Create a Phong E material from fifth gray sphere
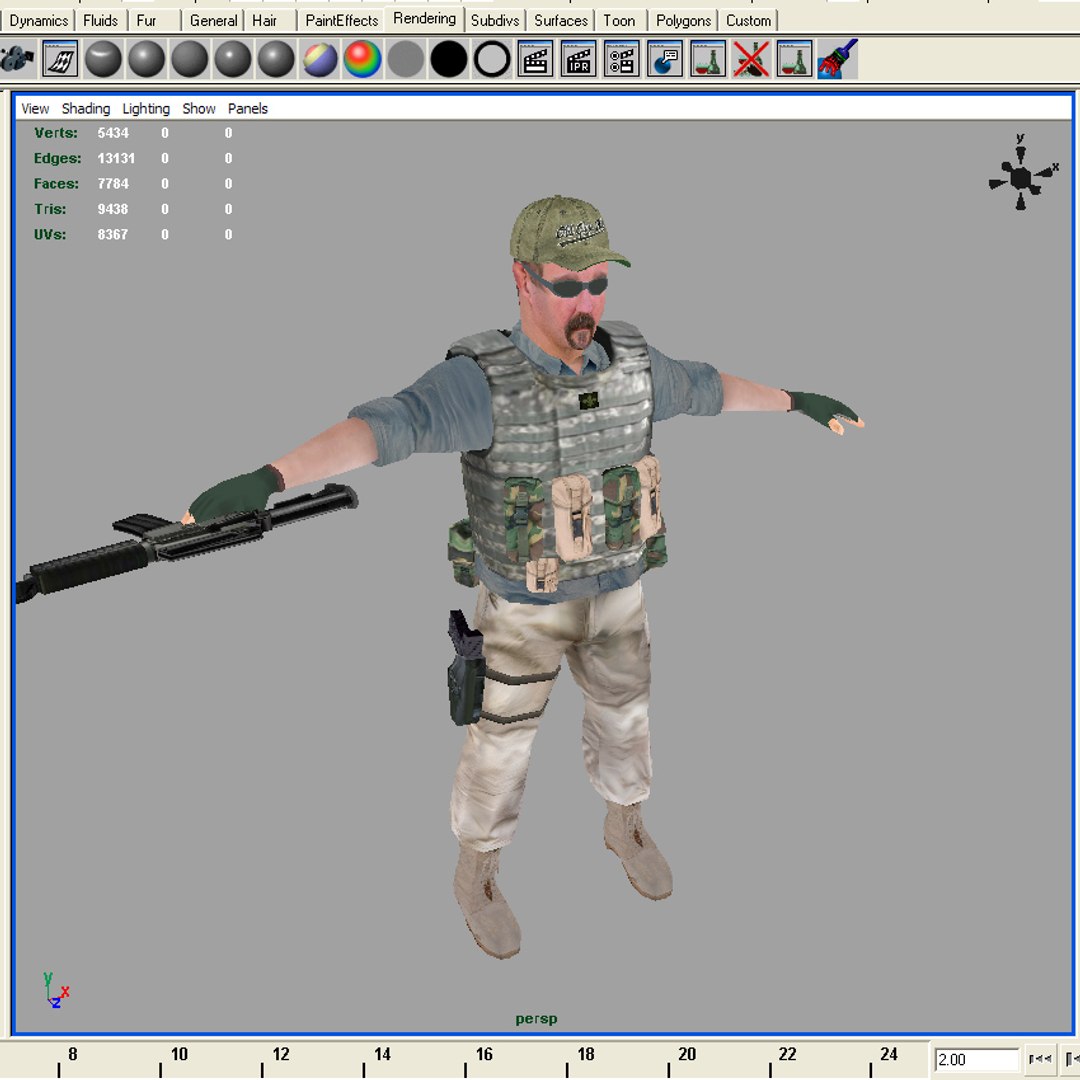This screenshot has height=1080, width=1080. (x=276, y=59)
